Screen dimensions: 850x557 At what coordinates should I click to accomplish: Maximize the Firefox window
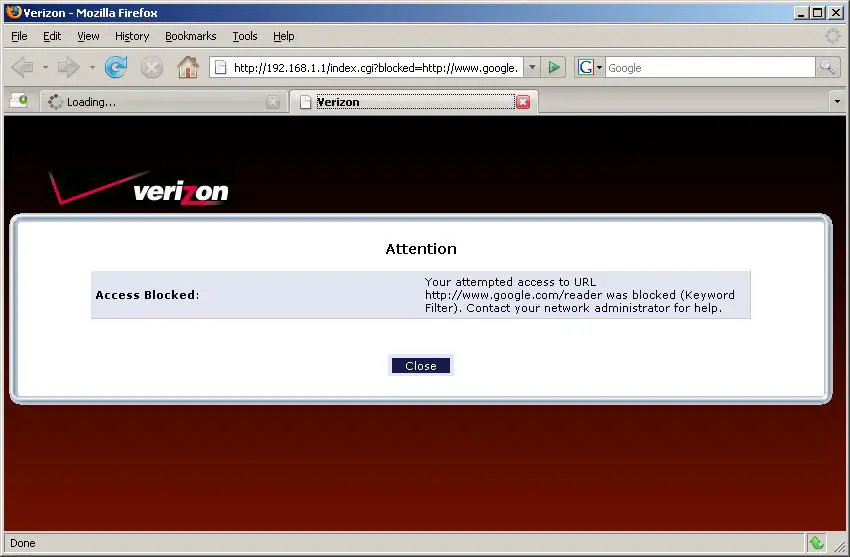(x=817, y=12)
